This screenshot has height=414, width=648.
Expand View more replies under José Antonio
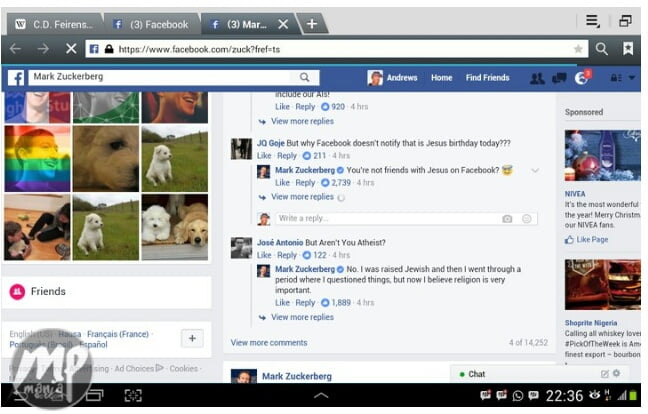(301, 317)
